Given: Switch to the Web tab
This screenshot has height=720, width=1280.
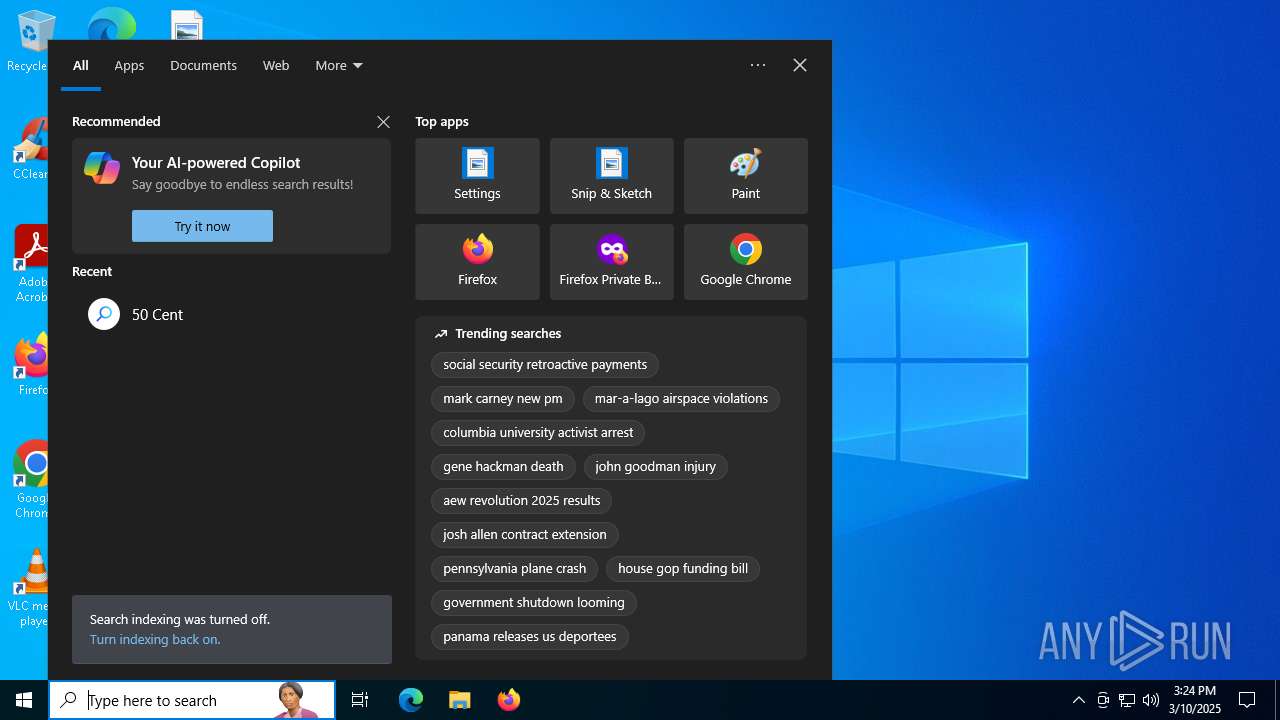Looking at the screenshot, I should (x=276, y=65).
